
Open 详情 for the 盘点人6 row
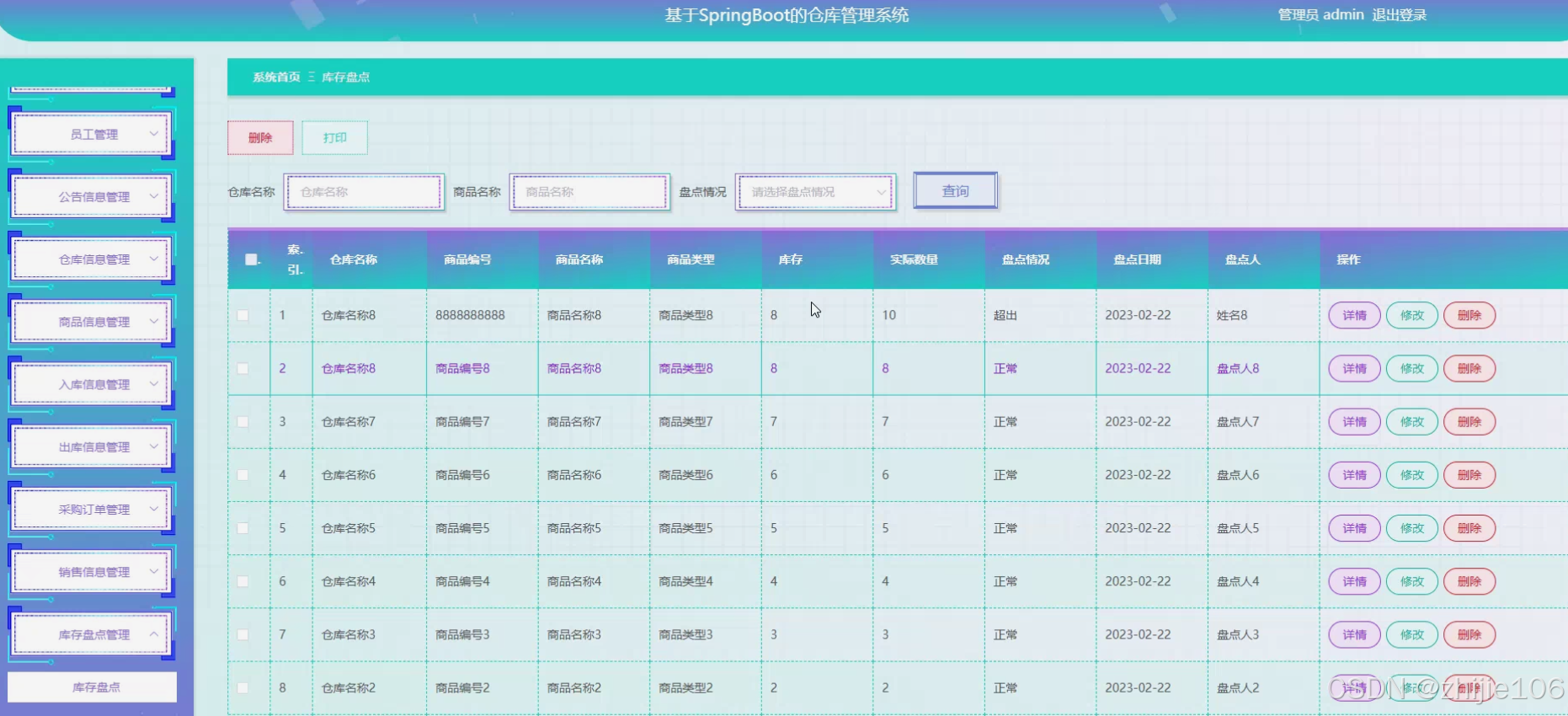1354,475
